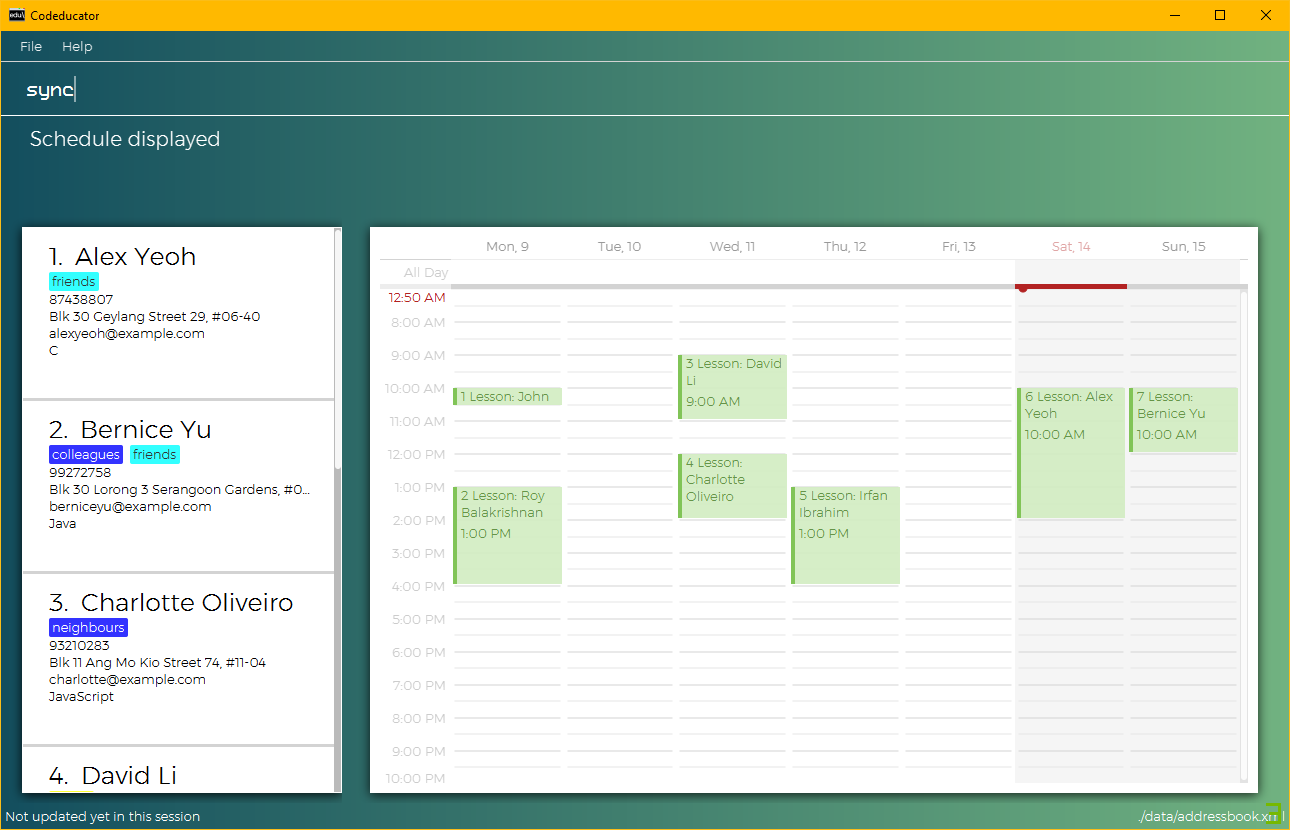Minimize the Codeducator window
This screenshot has width=1290, height=830.
pos(1174,15)
